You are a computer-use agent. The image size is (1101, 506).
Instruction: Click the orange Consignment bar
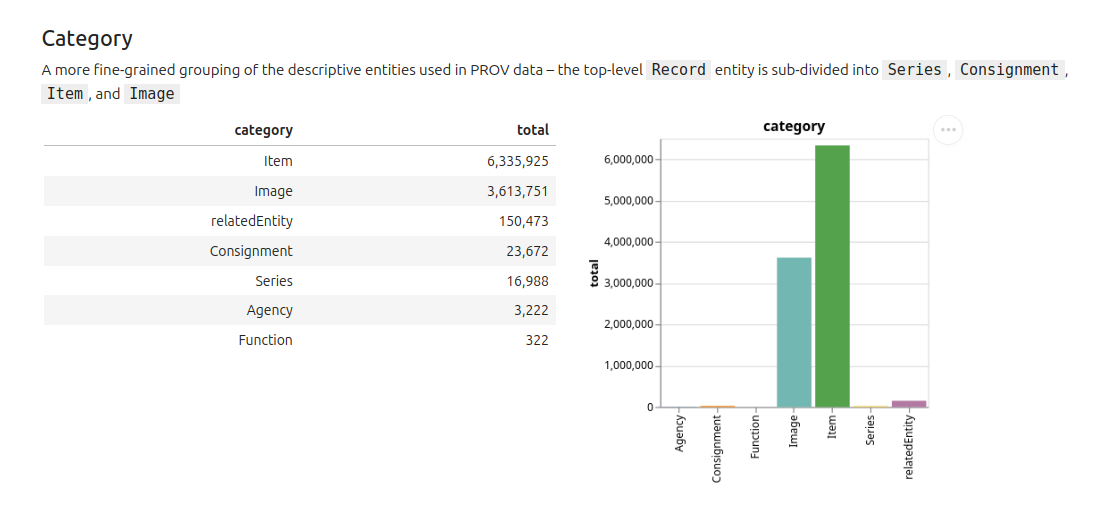tap(718, 406)
